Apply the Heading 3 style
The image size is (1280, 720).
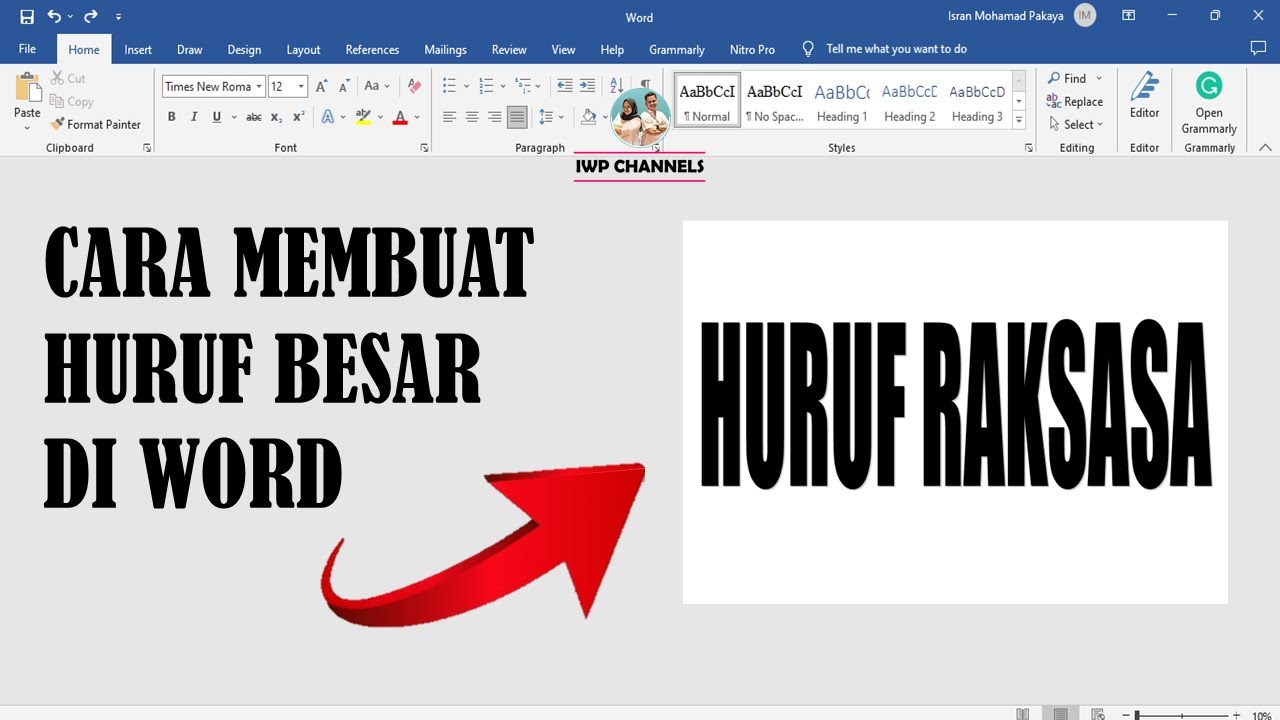pos(977,100)
